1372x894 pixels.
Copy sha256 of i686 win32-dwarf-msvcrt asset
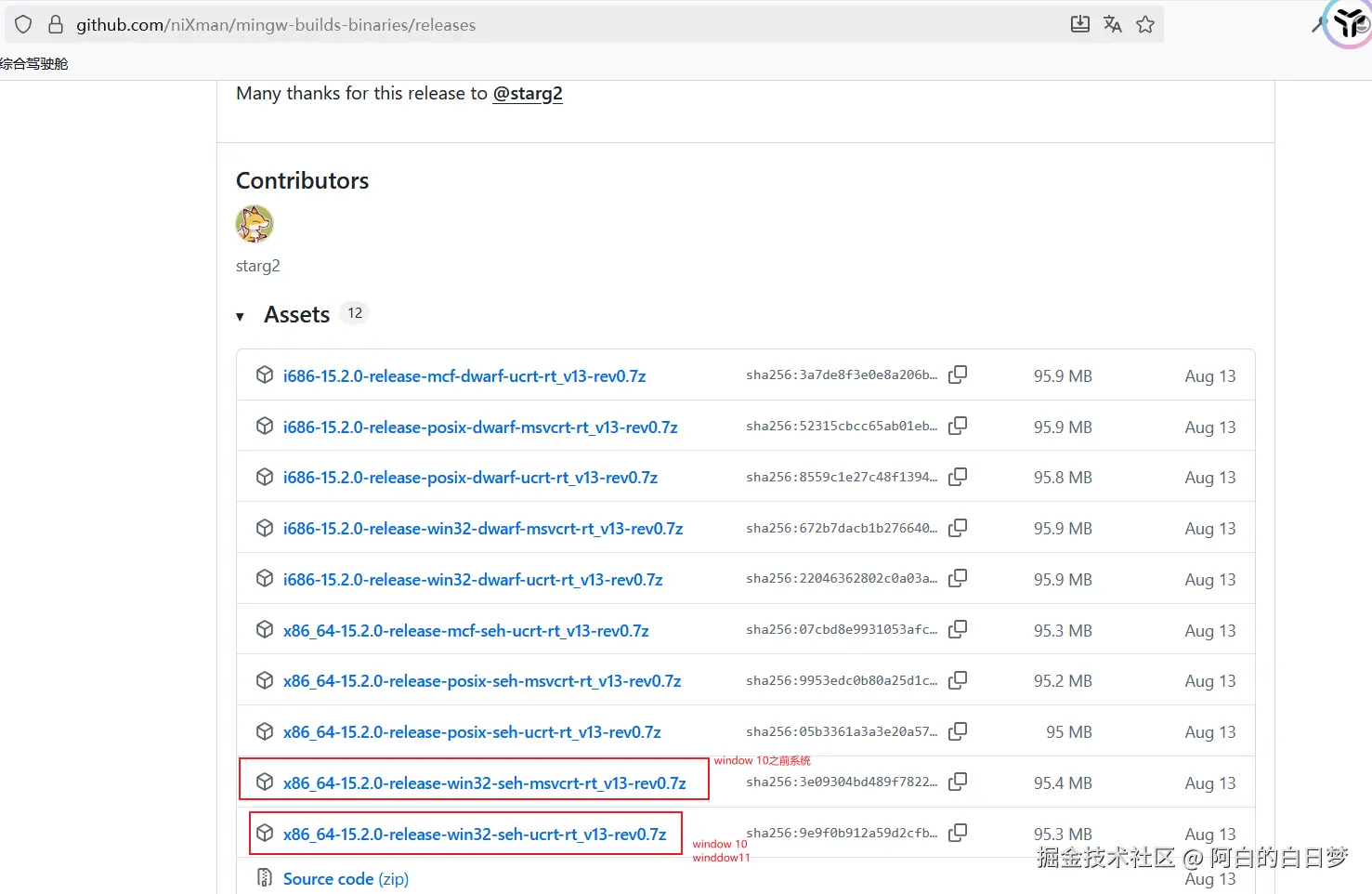(958, 527)
